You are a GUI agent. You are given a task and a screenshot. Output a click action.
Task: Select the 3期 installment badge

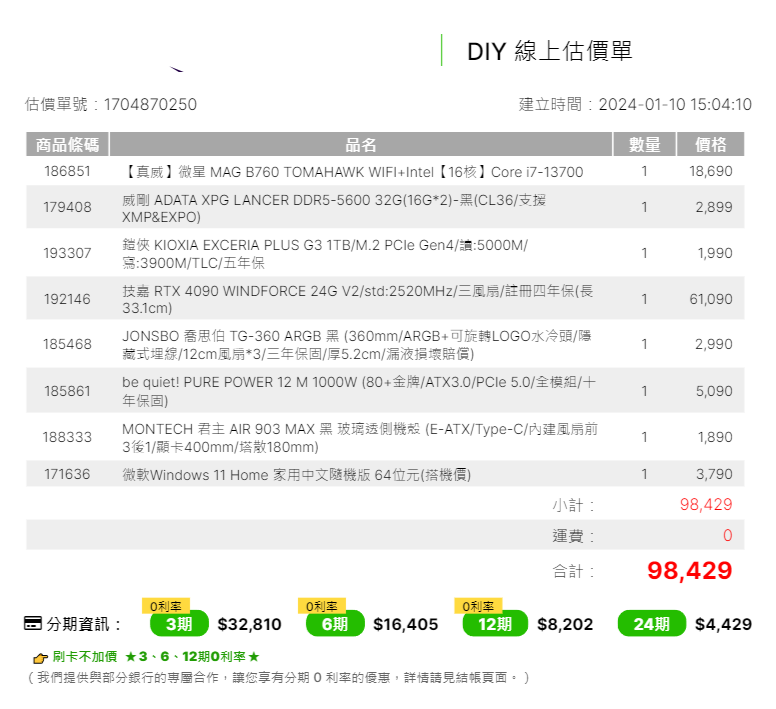click(x=179, y=623)
